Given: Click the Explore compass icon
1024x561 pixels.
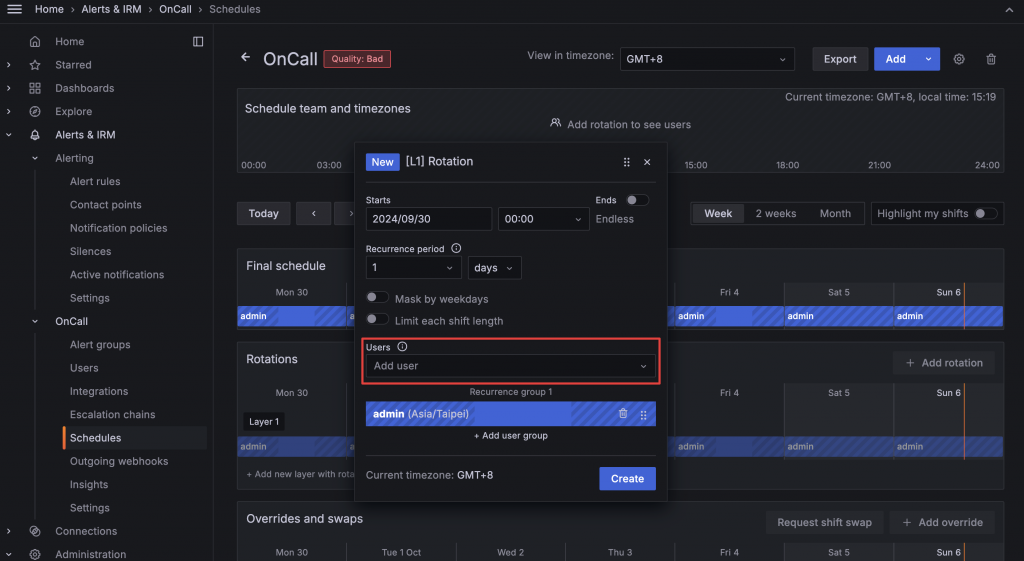Looking at the screenshot, I should click(35, 112).
